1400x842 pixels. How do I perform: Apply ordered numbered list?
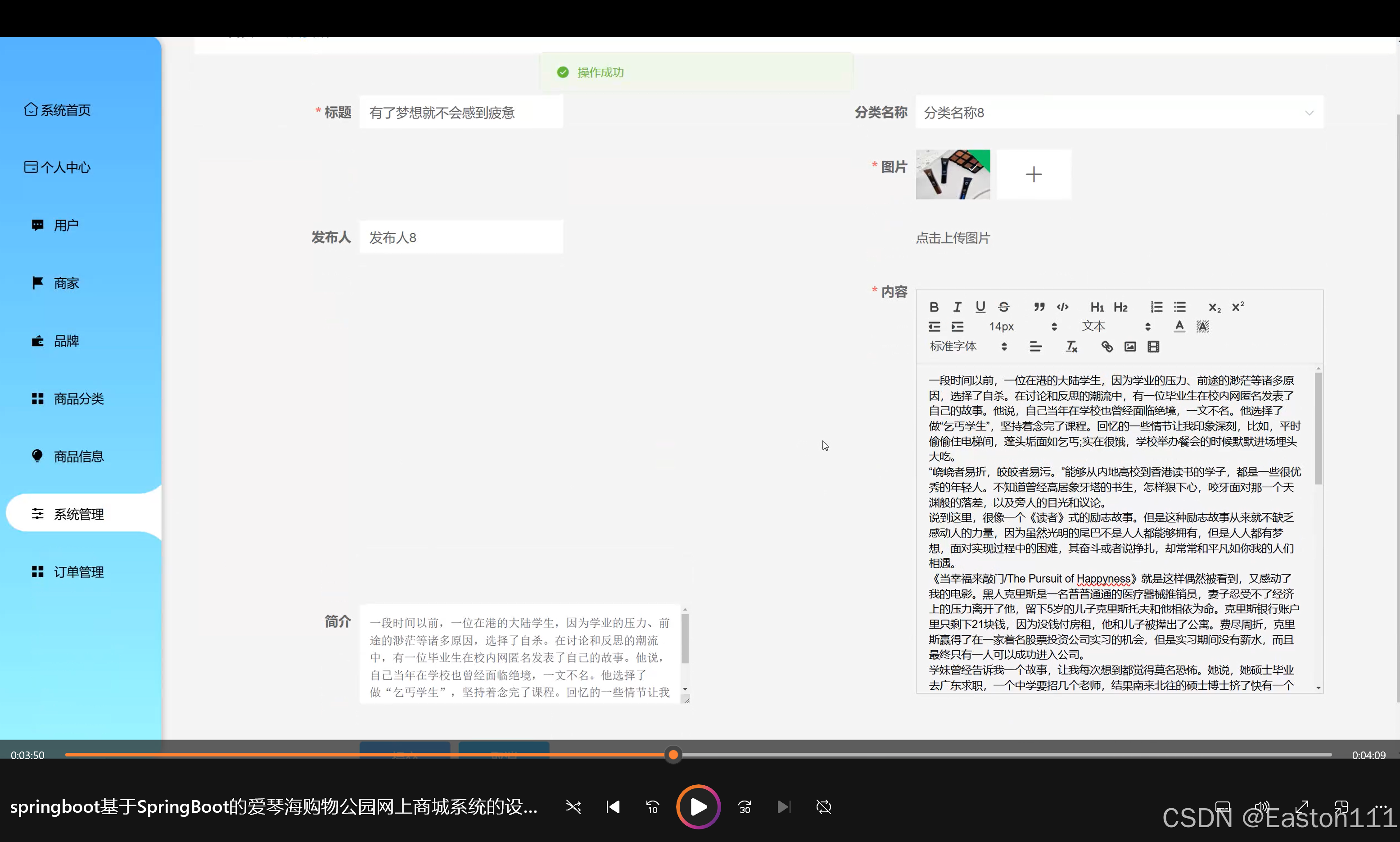click(x=1156, y=307)
